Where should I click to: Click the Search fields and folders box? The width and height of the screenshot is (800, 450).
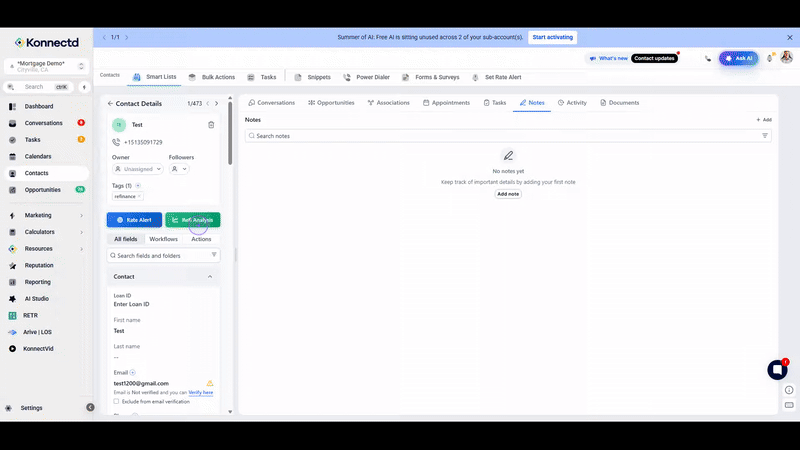pyautogui.click(x=163, y=256)
